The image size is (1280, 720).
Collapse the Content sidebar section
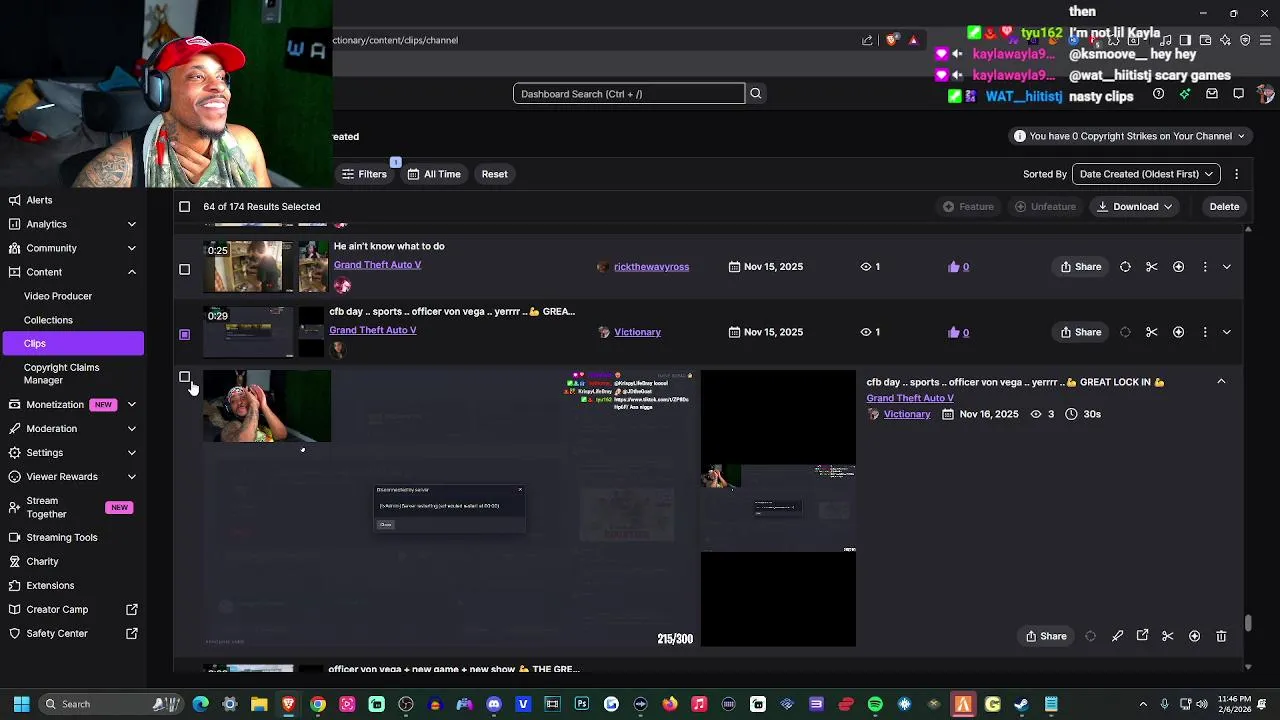tap(131, 272)
